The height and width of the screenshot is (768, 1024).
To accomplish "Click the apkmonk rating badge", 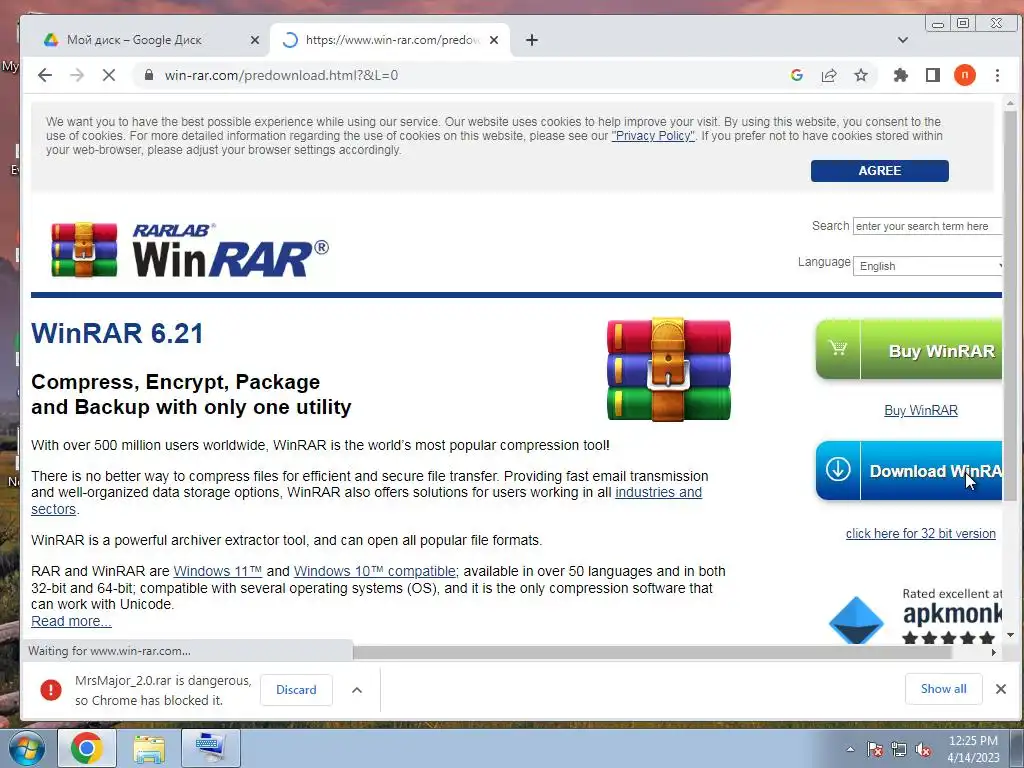I will (915, 615).
